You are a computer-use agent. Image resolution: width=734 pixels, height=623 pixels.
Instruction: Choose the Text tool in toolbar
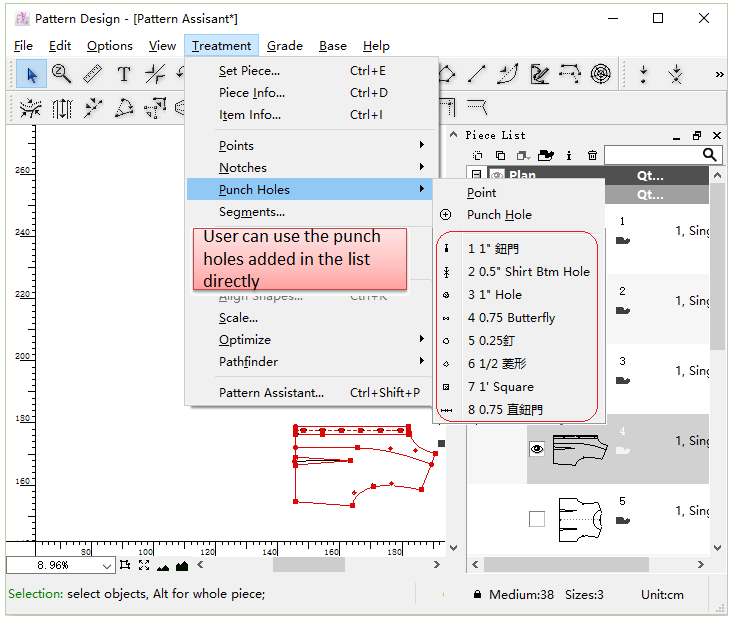click(123, 74)
